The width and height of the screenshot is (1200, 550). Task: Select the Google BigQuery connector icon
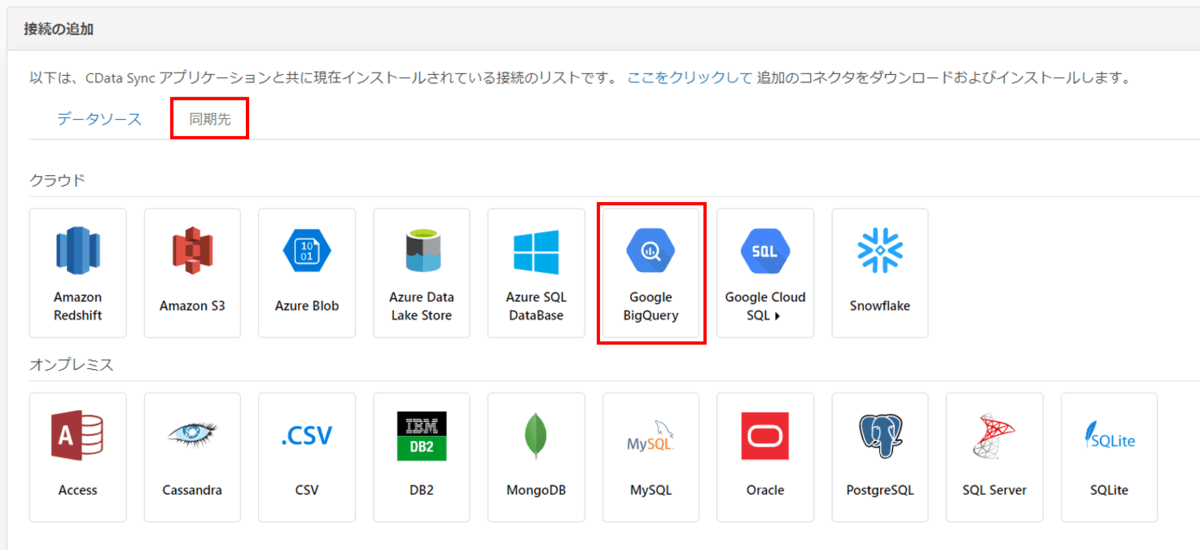(650, 251)
